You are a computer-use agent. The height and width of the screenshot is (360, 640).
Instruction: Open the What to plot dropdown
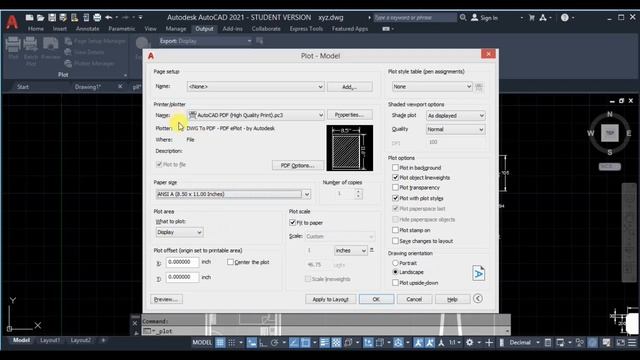click(x=179, y=232)
